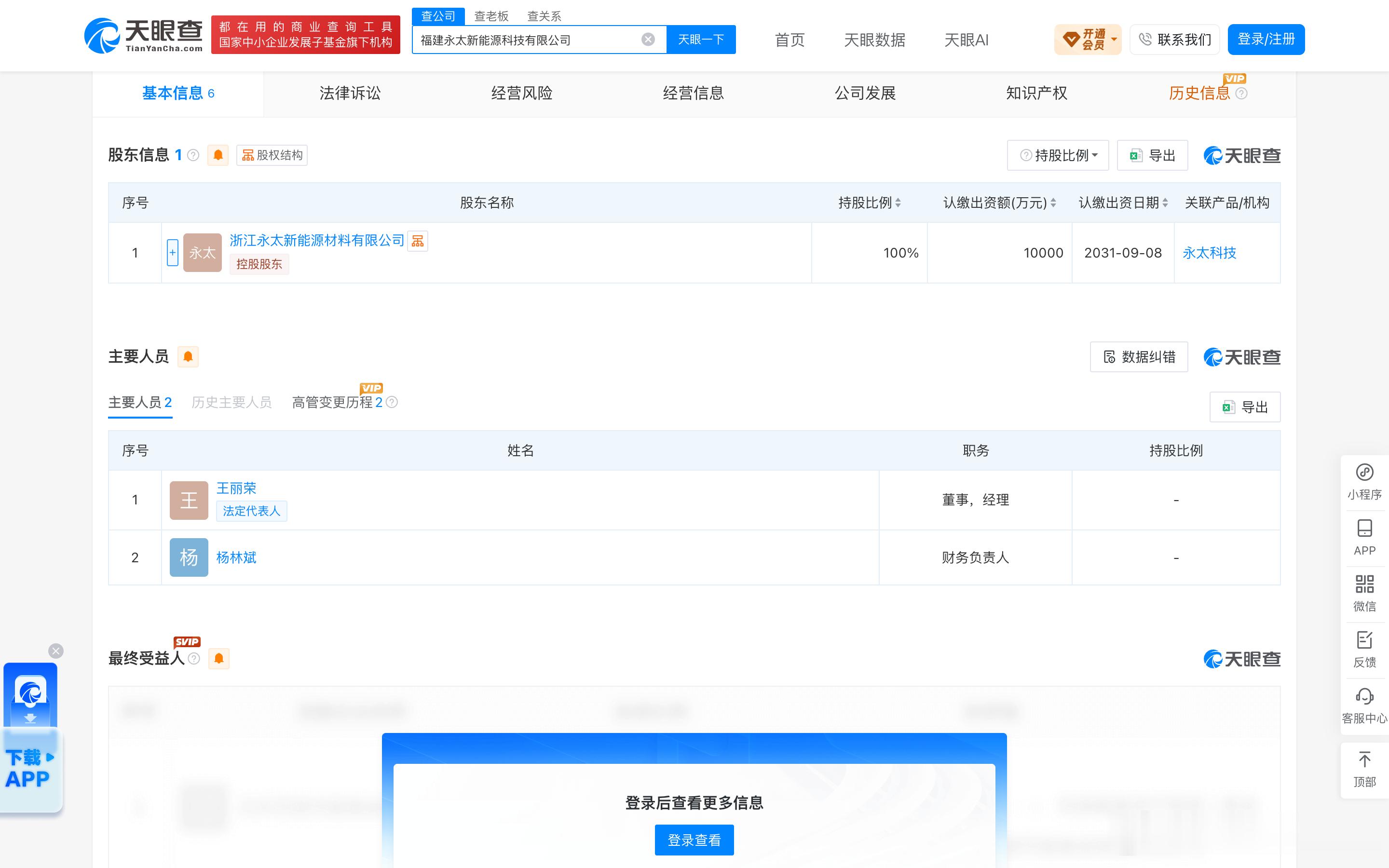
Task: Switch to 查关系 search tab
Action: coord(544,16)
